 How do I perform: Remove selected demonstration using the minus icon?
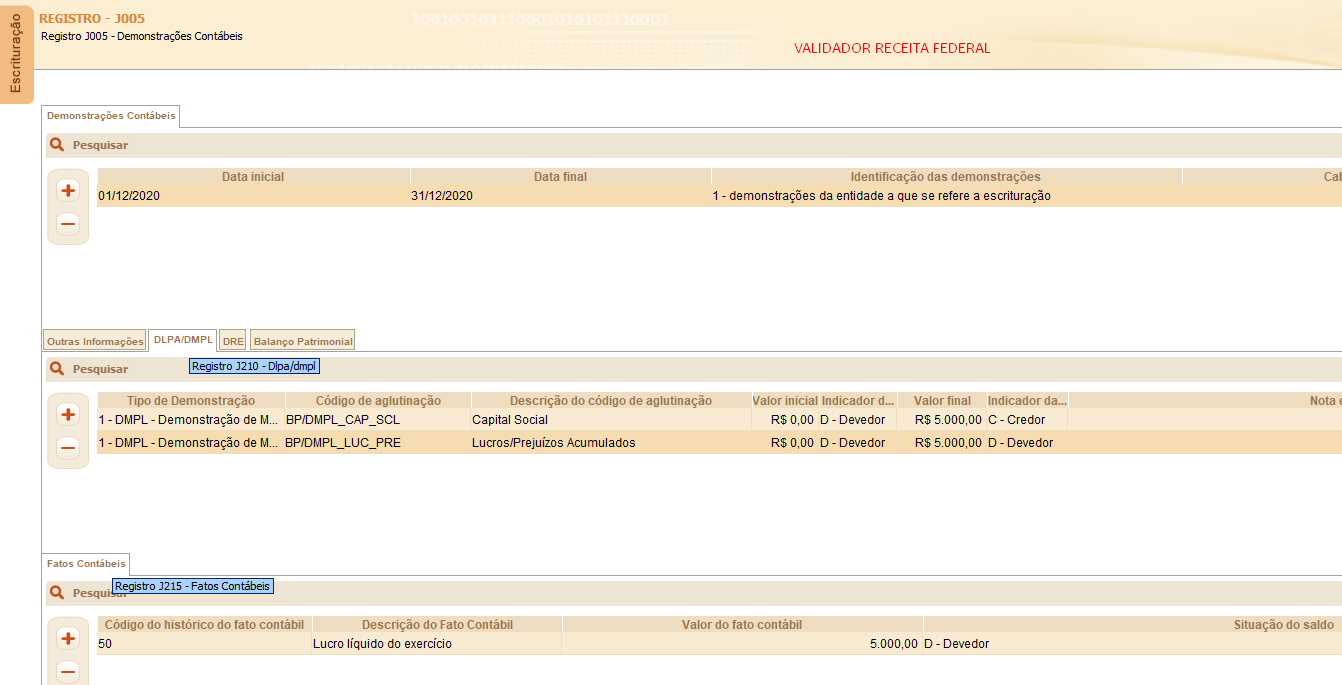67,223
